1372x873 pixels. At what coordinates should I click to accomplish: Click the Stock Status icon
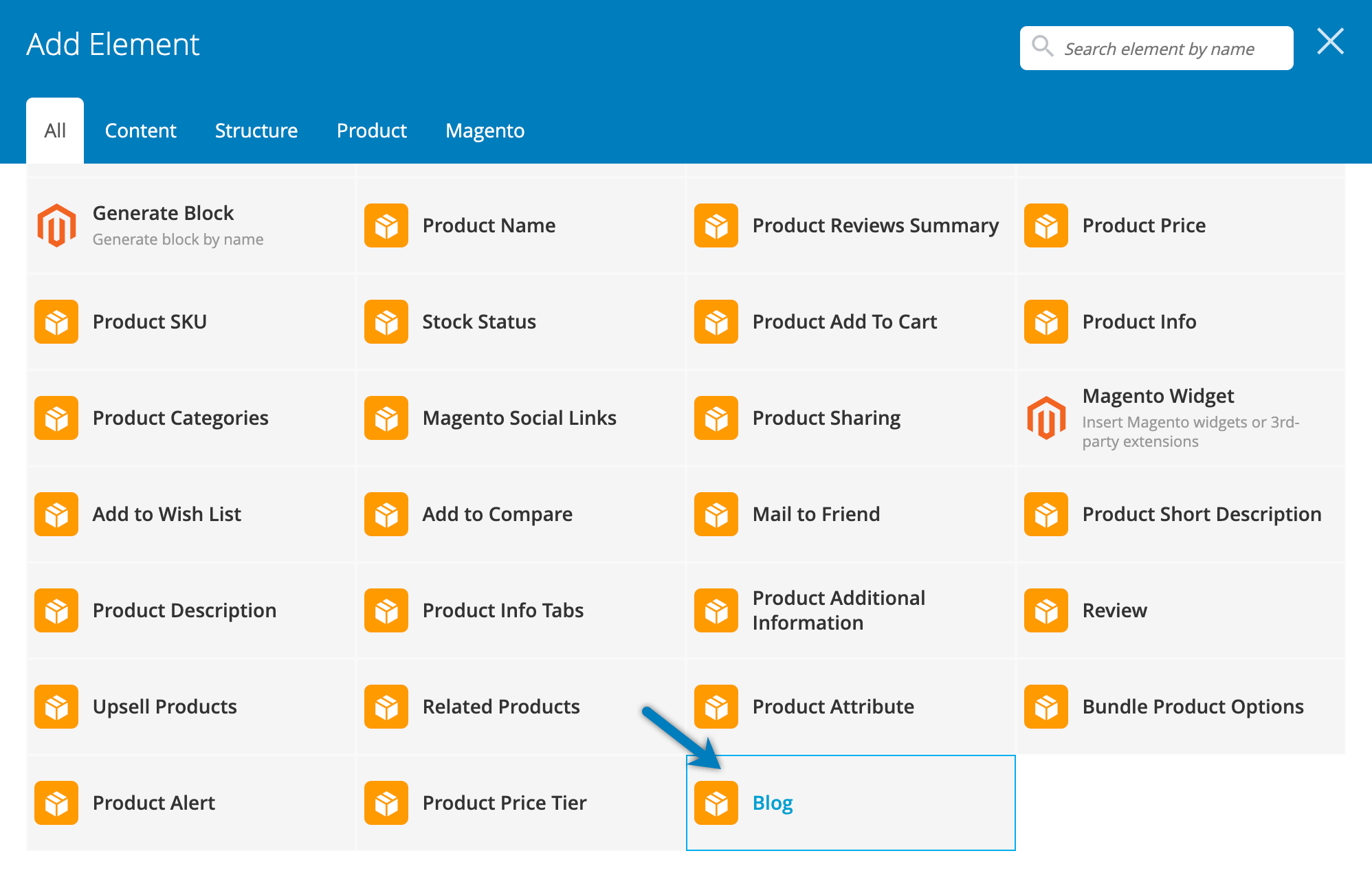[x=386, y=322]
